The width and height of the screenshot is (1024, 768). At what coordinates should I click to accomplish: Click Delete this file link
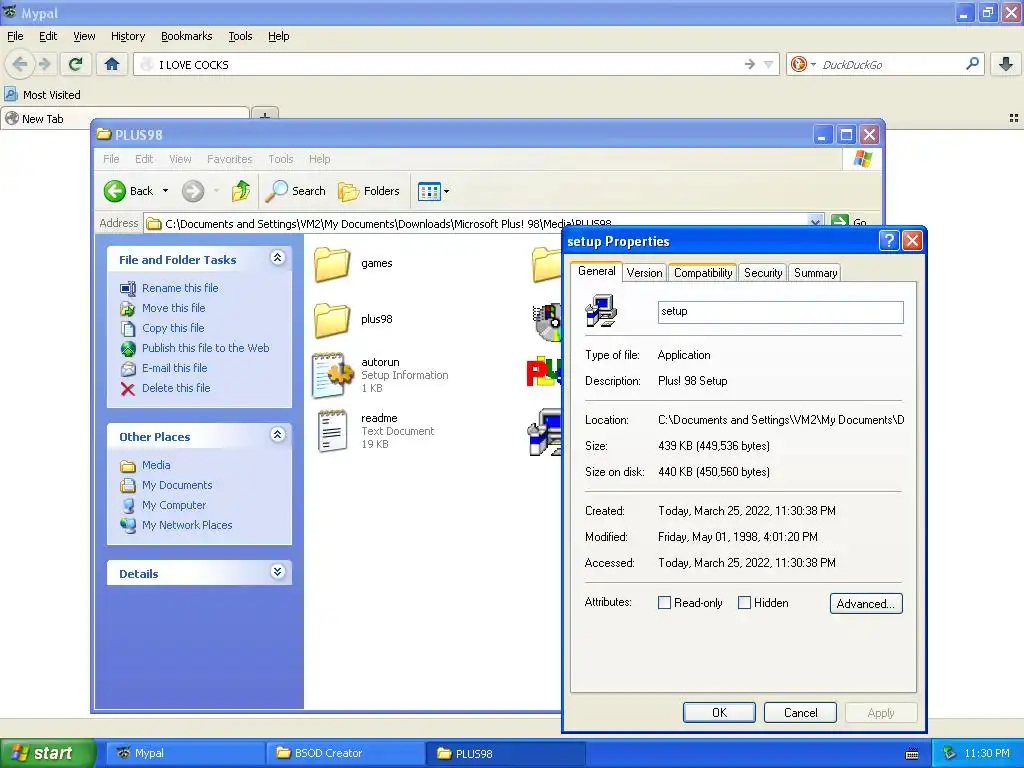176,388
